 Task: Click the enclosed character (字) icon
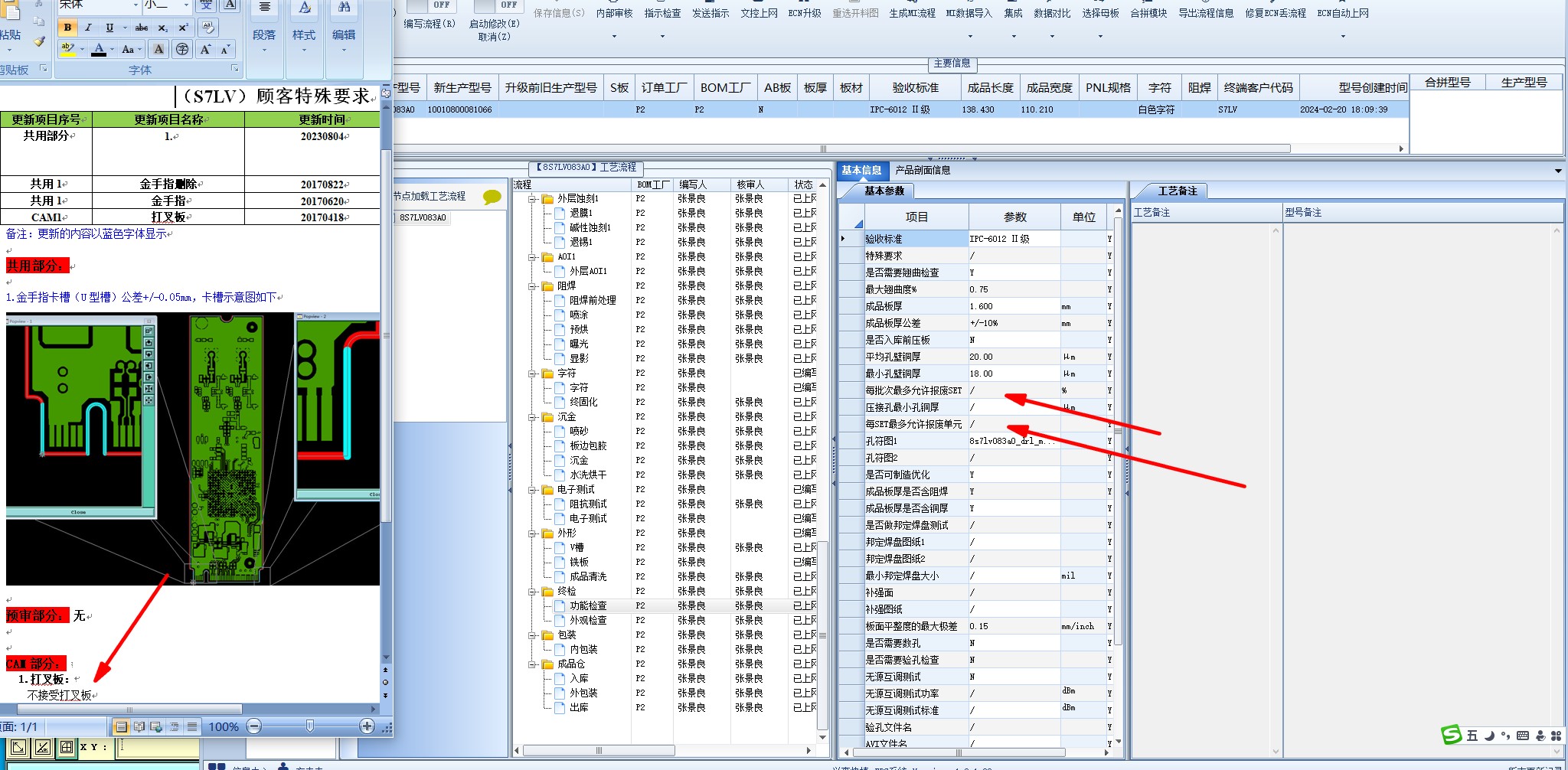(x=182, y=49)
